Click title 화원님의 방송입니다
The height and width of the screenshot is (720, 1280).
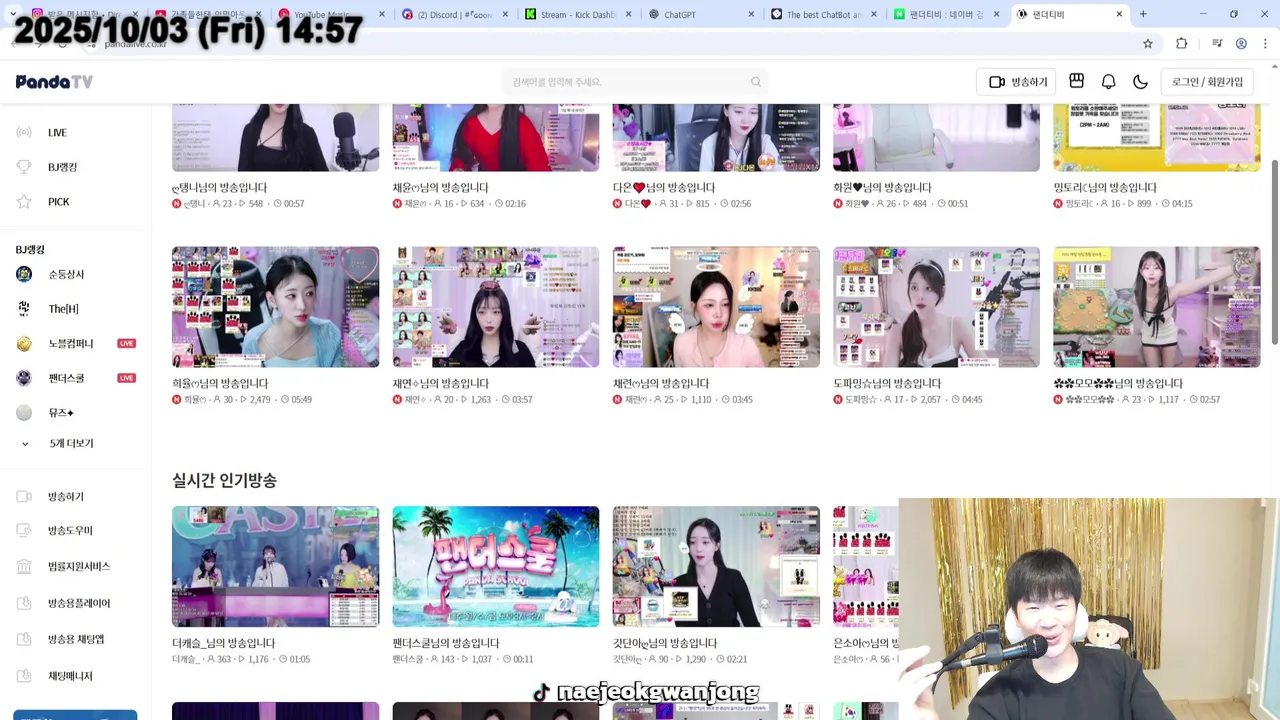[x=883, y=187]
